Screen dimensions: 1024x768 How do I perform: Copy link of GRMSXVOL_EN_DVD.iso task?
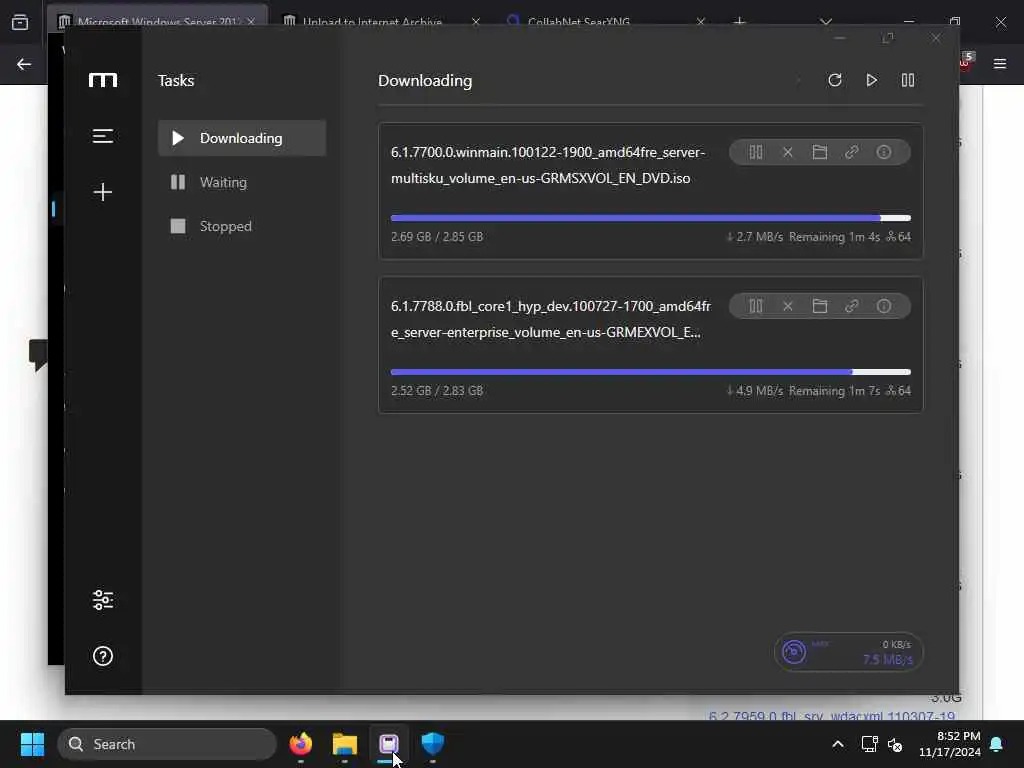pyautogui.click(x=852, y=152)
